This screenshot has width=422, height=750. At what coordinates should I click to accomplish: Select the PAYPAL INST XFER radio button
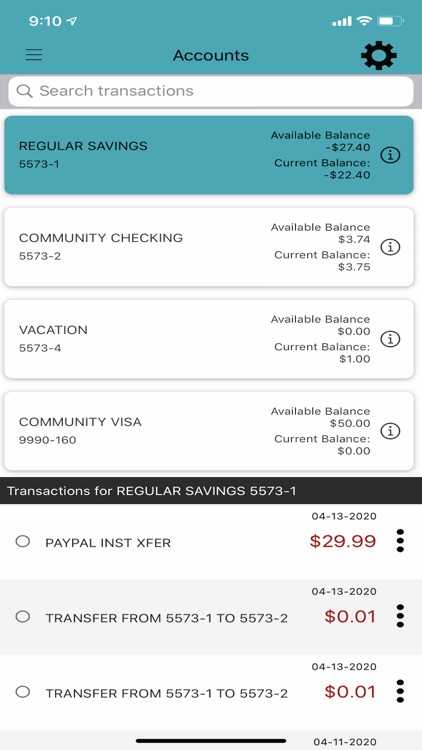(22, 541)
